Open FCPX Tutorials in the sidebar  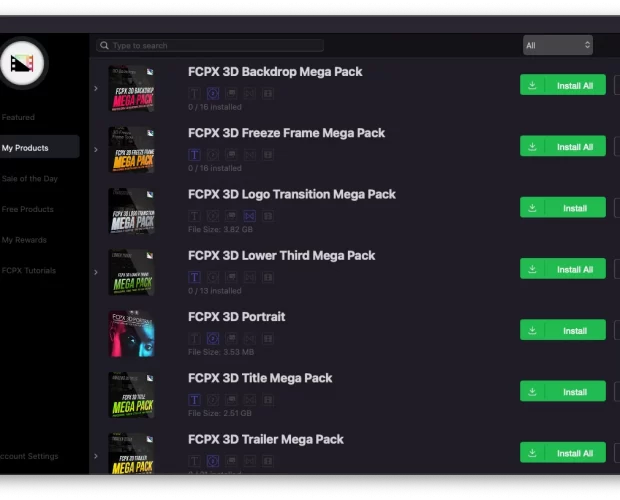[x=28, y=271]
